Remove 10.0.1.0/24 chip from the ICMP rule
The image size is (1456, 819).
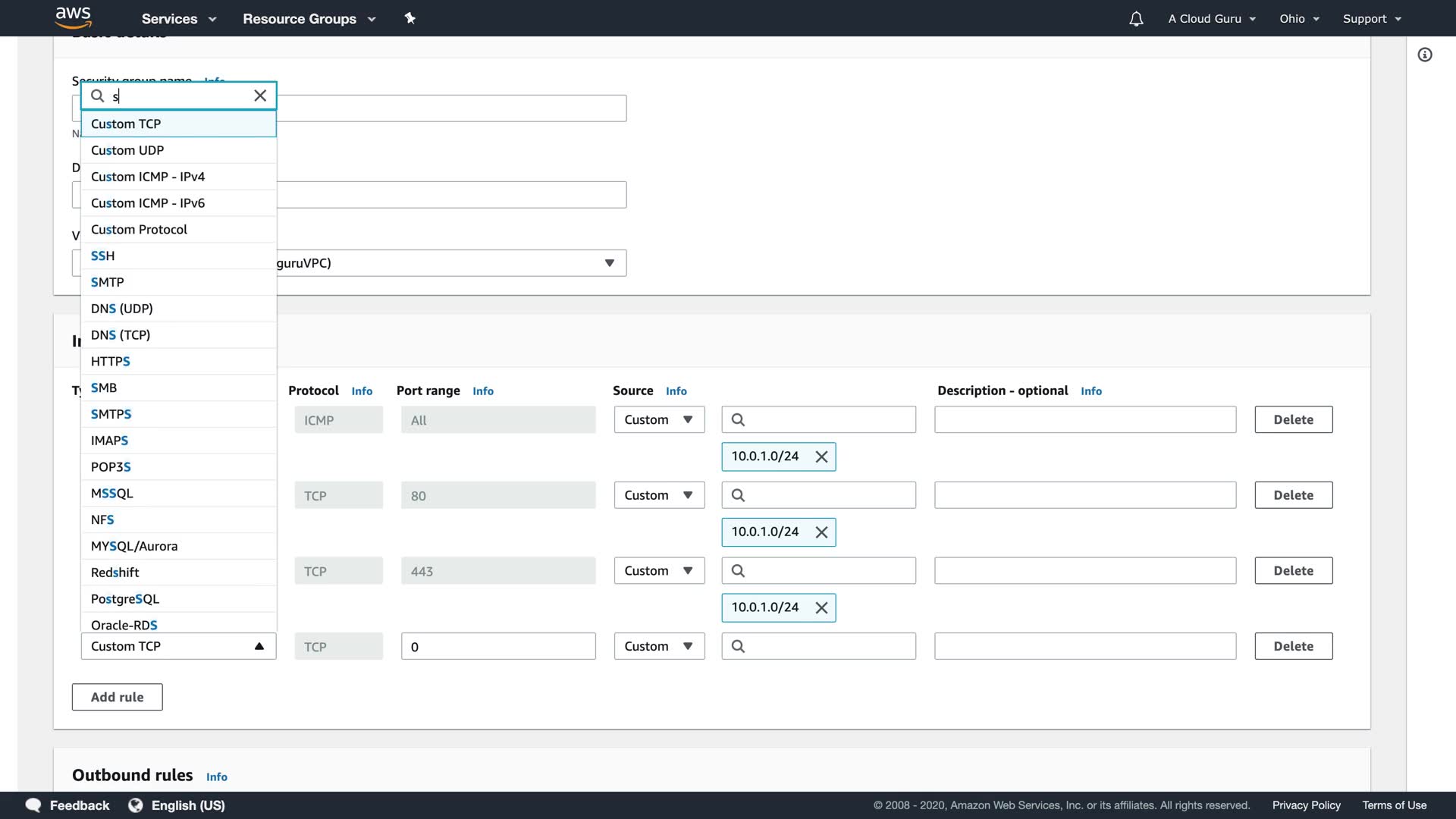pos(821,457)
